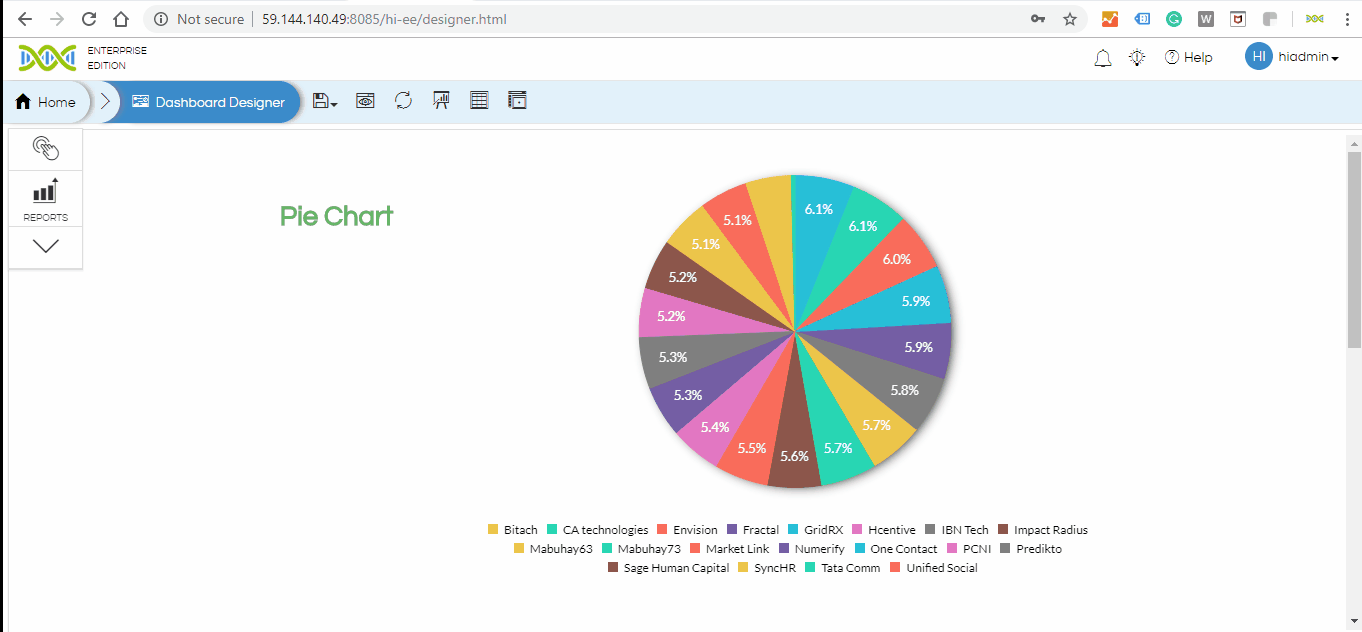This screenshot has height=632, width=1362.
Task: Expand the left sidebar down chevron
Action: point(46,246)
